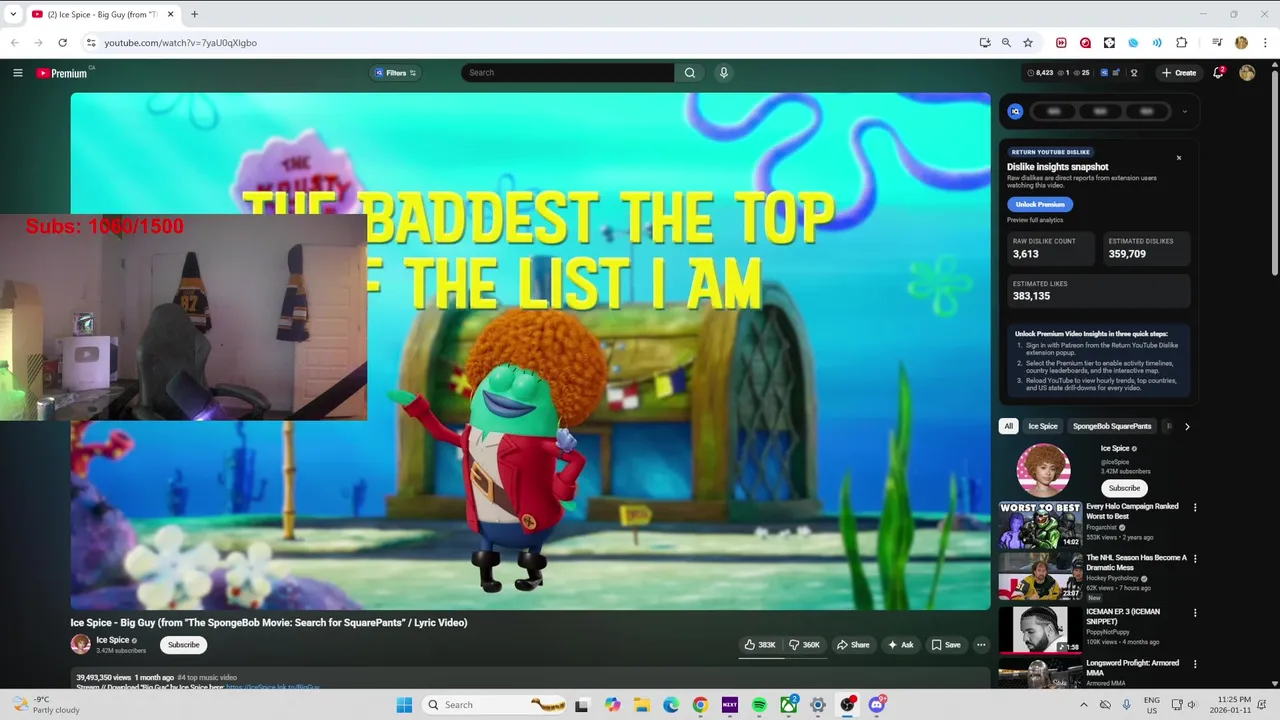Open Chrome three-dot menu
This screenshot has width=1280, height=720.
pos(1265,43)
